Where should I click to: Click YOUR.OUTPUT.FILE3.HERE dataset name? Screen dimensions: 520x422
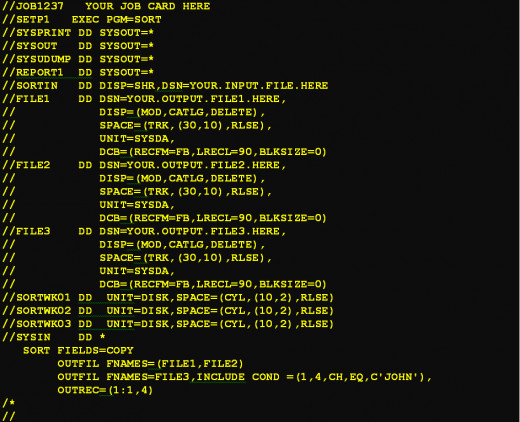203,231
